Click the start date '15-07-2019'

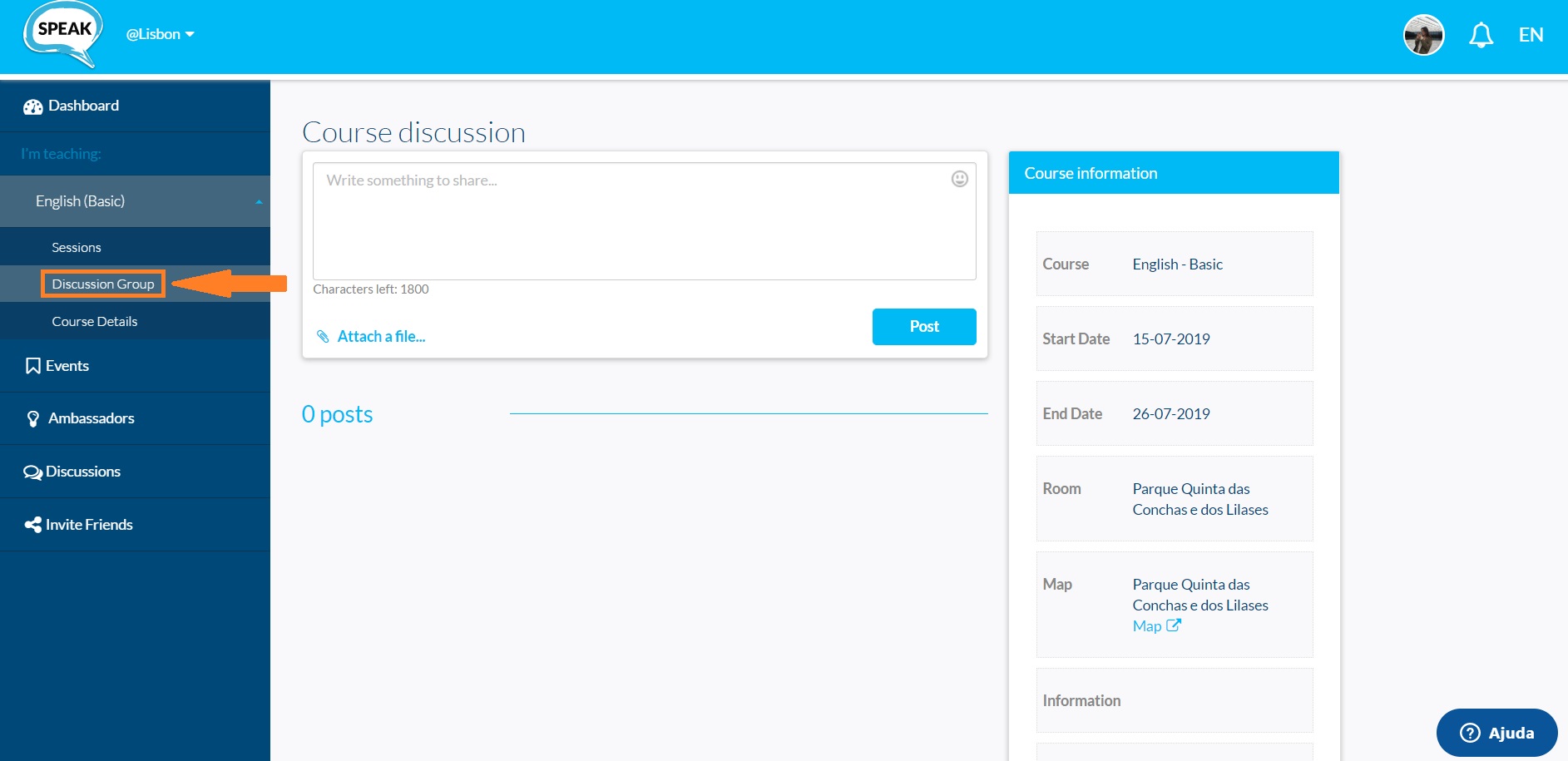(x=1171, y=339)
